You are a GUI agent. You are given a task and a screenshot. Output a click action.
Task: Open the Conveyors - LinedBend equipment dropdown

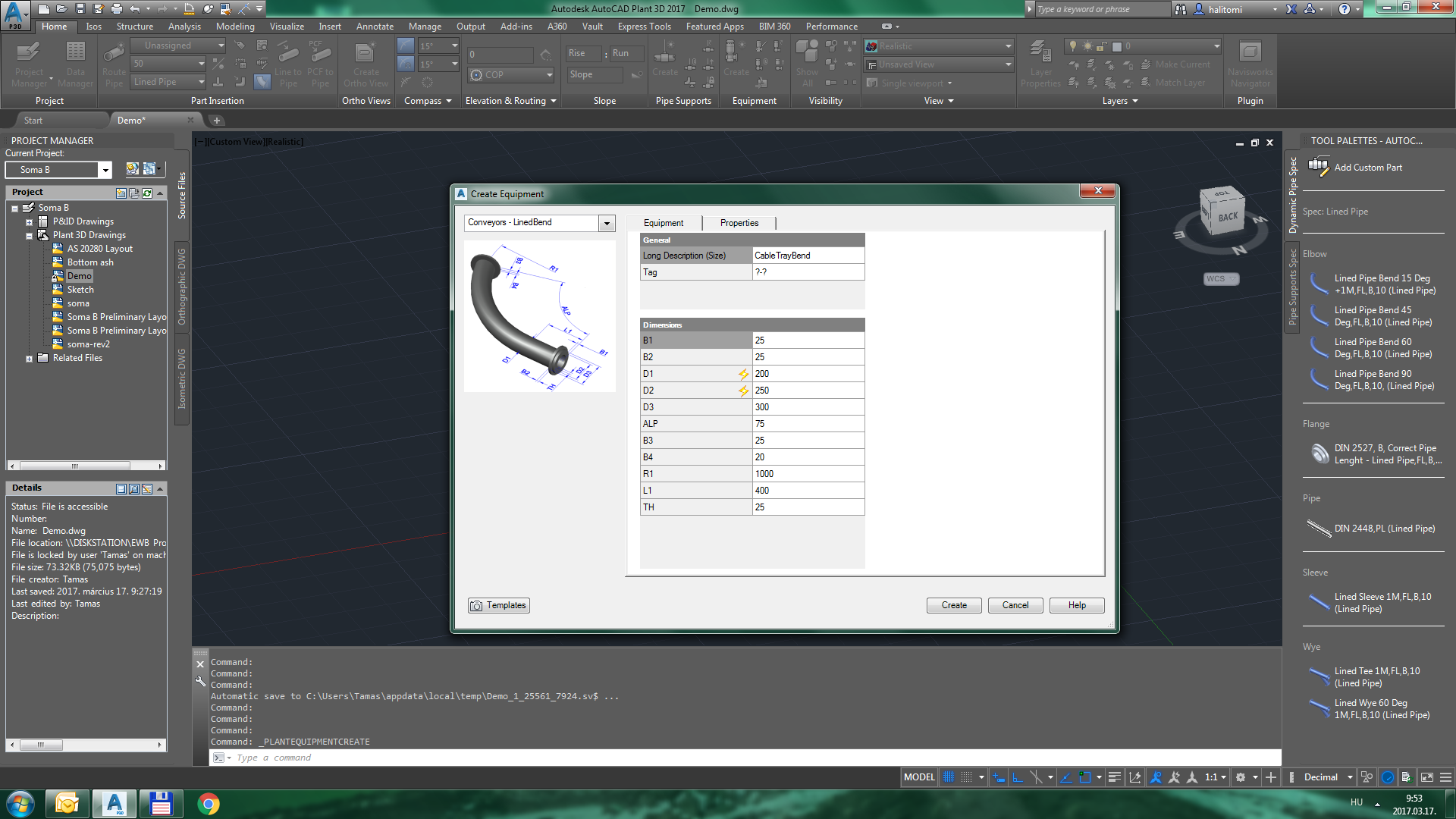pos(607,223)
